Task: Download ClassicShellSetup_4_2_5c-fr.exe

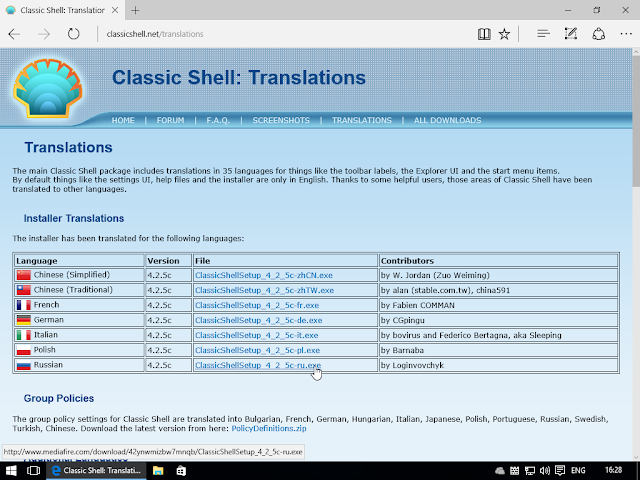Action: (257, 305)
